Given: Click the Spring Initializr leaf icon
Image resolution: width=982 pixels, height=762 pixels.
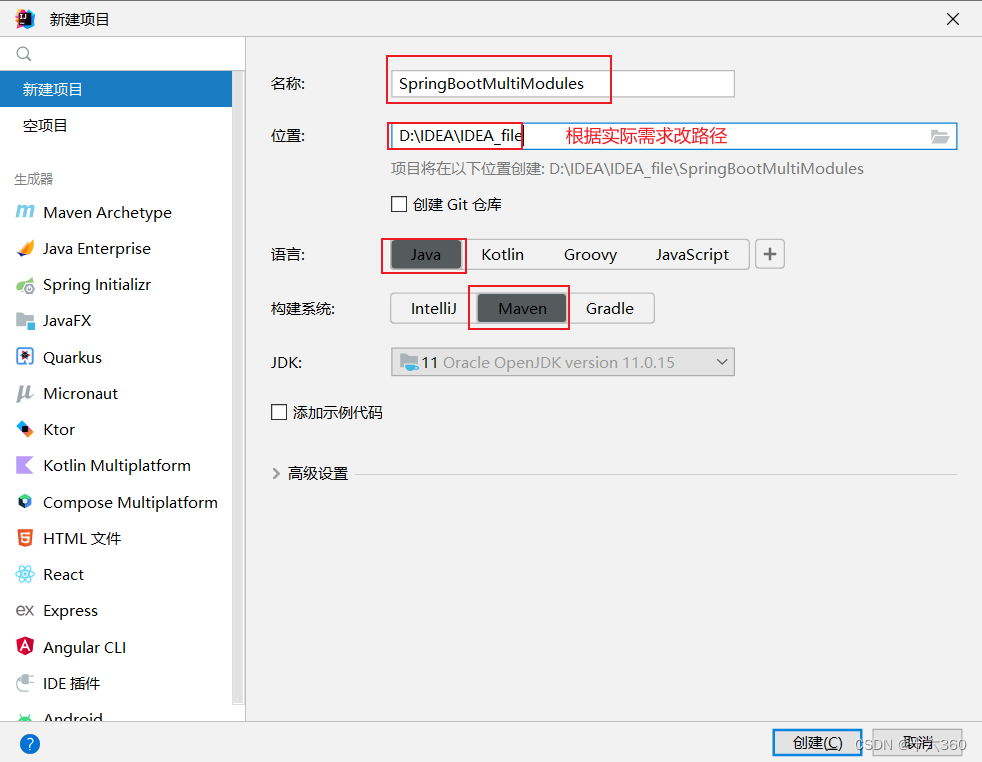Looking at the screenshot, I should pyautogui.click(x=25, y=286).
